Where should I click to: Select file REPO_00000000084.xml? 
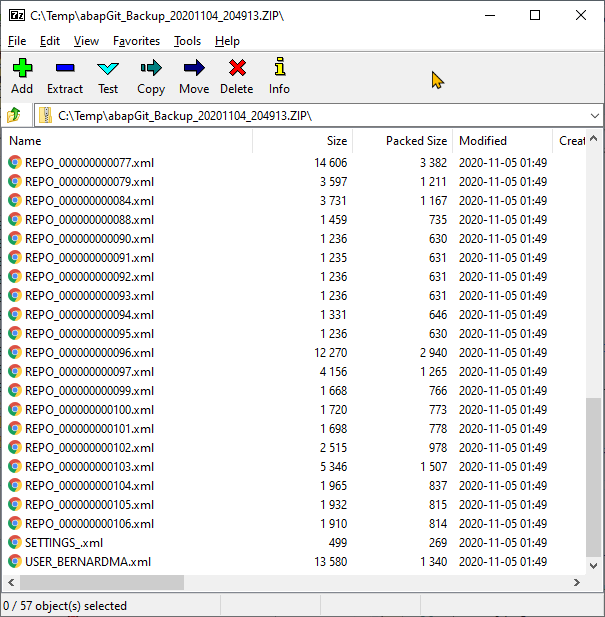click(x=89, y=201)
